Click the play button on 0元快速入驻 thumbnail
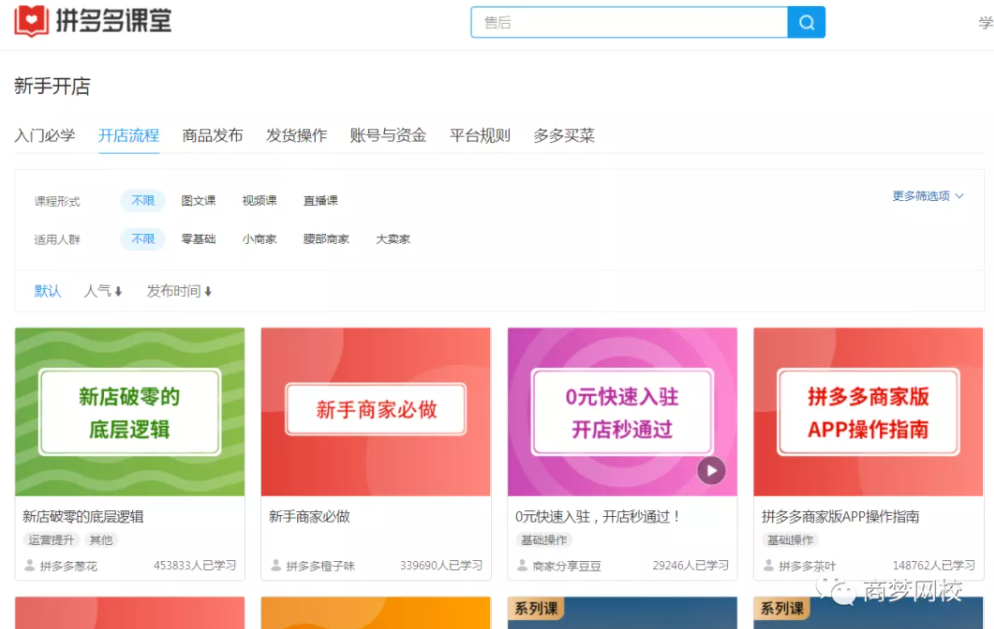Viewport: 994px width, 629px height. coord(711,470)
